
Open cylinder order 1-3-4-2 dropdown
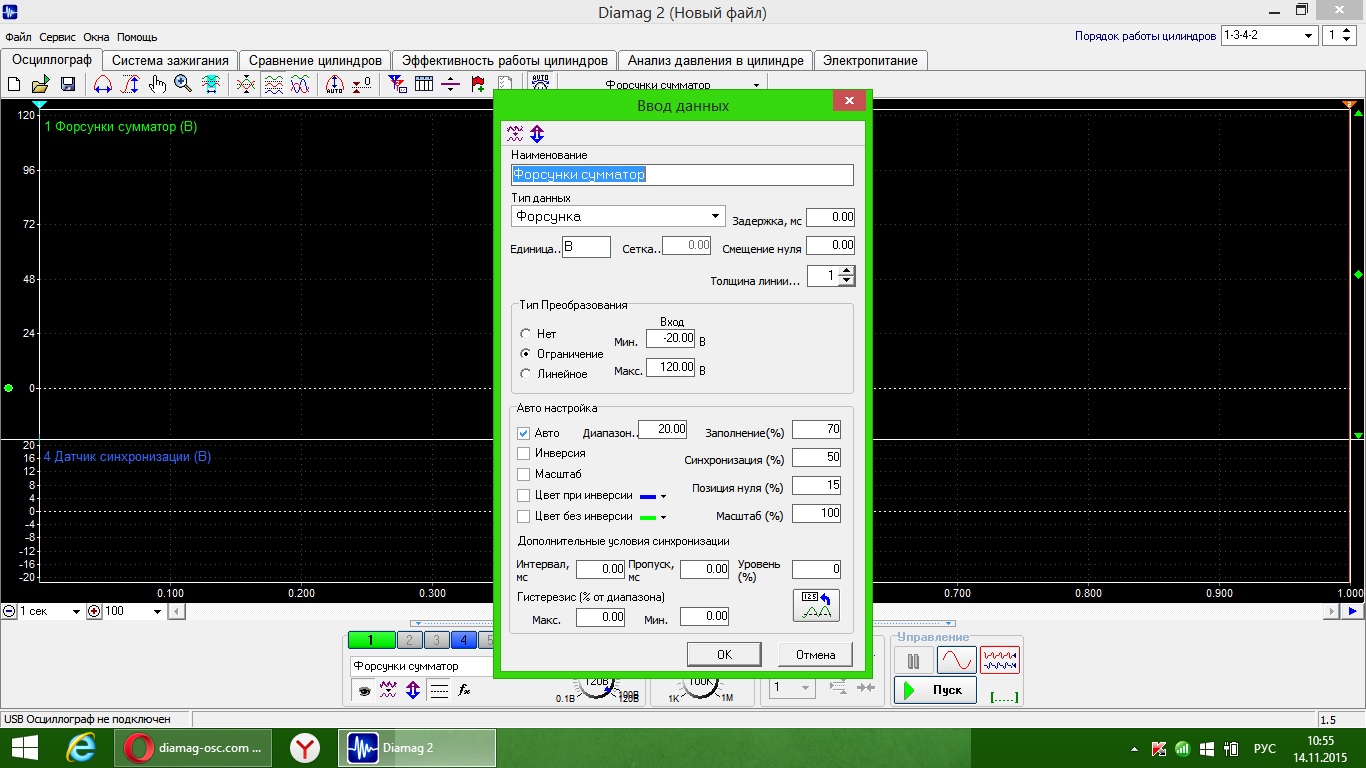tap(1309, 35)
